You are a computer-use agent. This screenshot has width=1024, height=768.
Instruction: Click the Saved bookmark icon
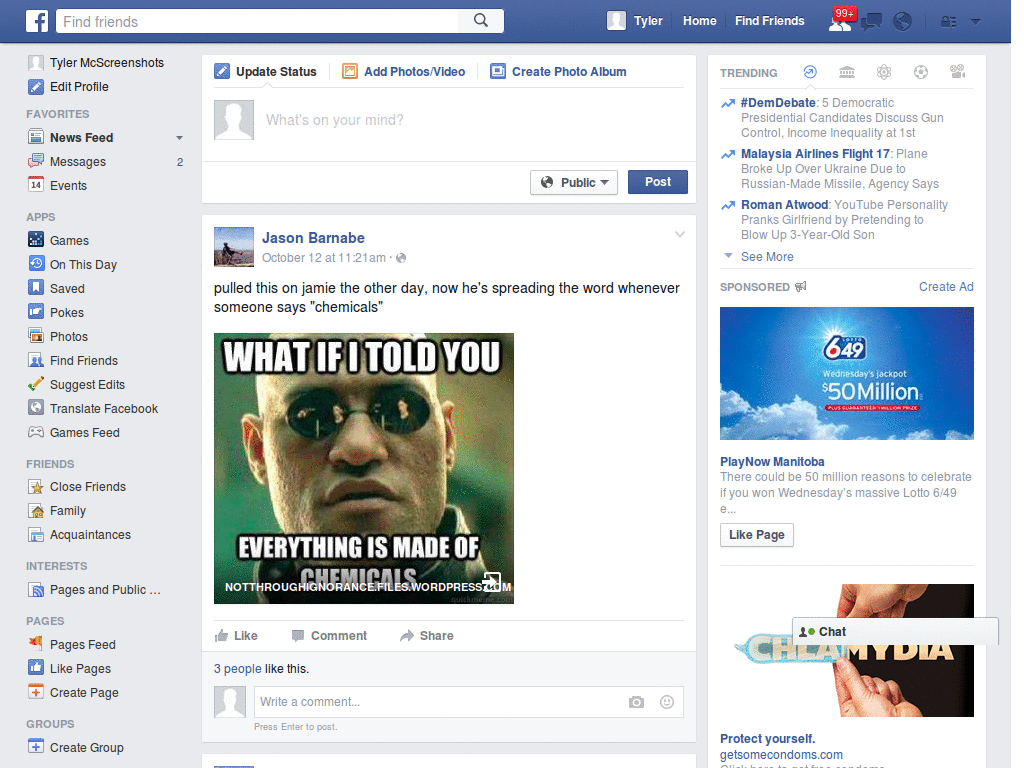tap(36, 288)
